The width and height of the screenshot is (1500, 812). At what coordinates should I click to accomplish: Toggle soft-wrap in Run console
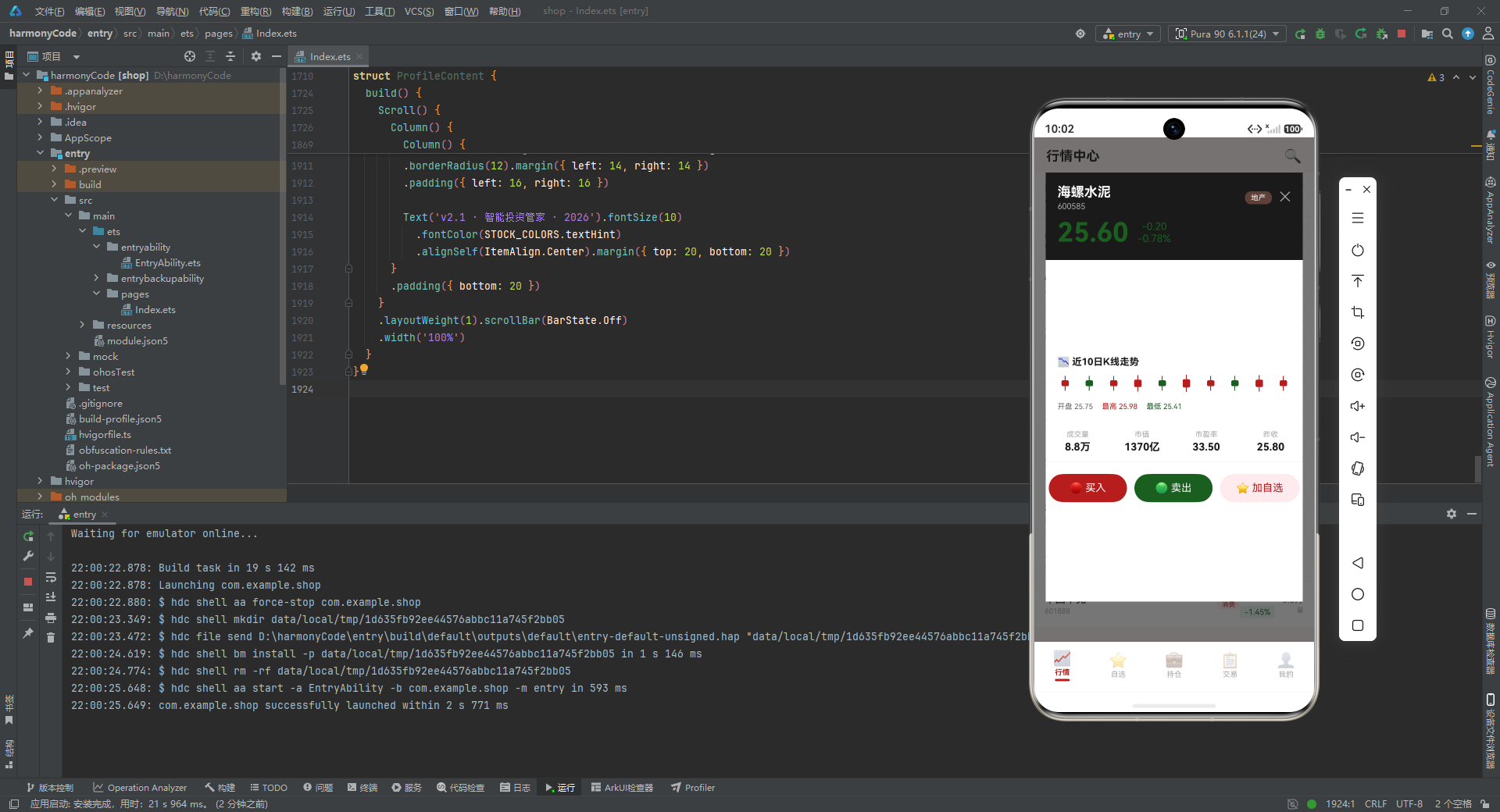point(51,577)
